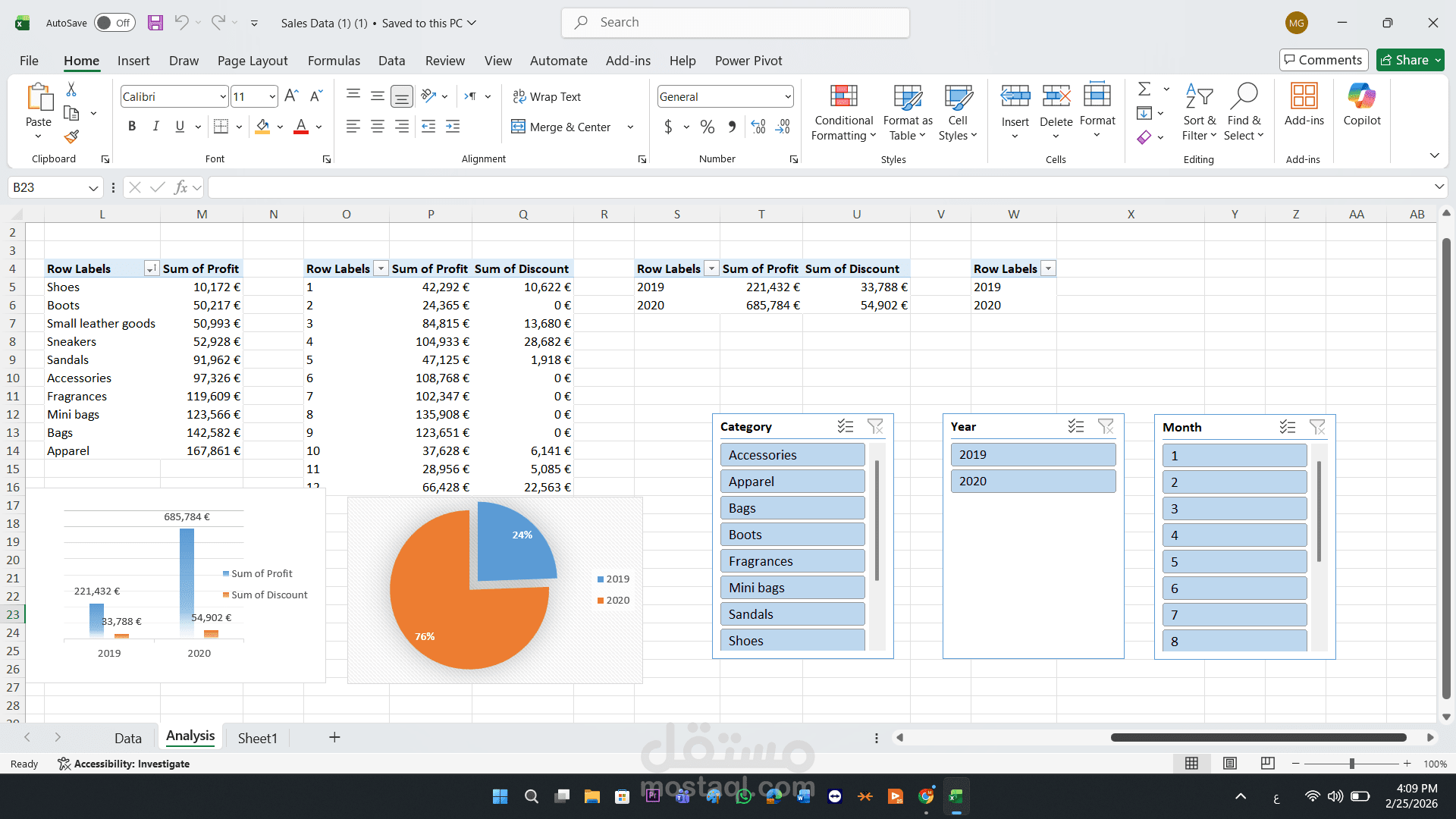The height and width of the screenshot is (819, 1456).
Task: Click the AutoSum sigma icon
Action: click(x=1144, y=89)
